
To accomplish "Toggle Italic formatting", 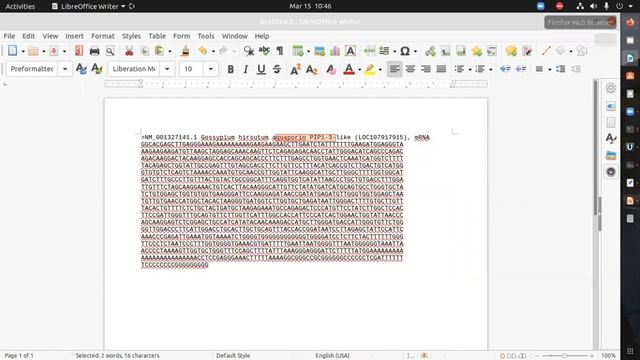I will (x=246, y=69).
